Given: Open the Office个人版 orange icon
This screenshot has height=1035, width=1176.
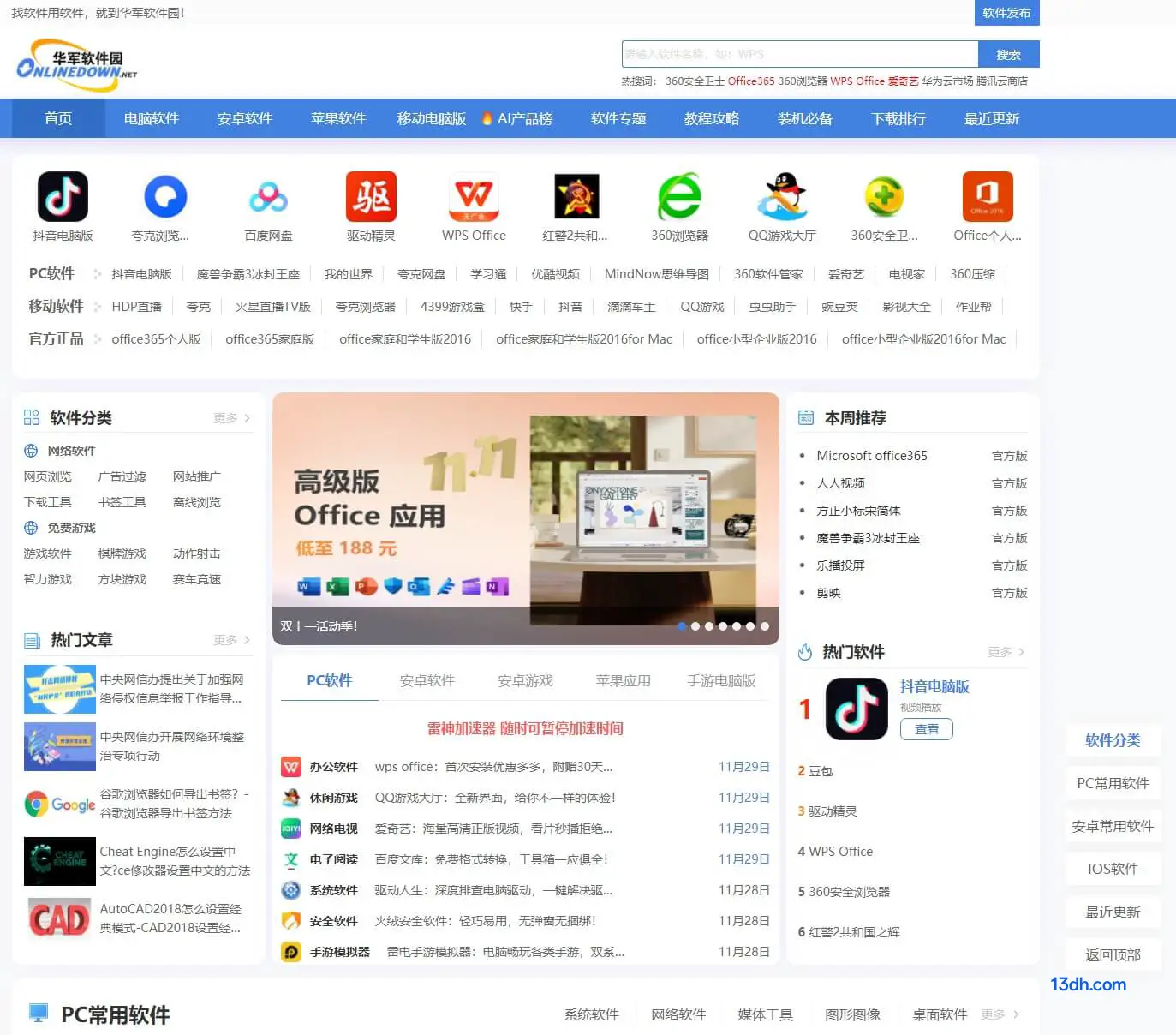Looking at the screenshot, I should [988, 196].
